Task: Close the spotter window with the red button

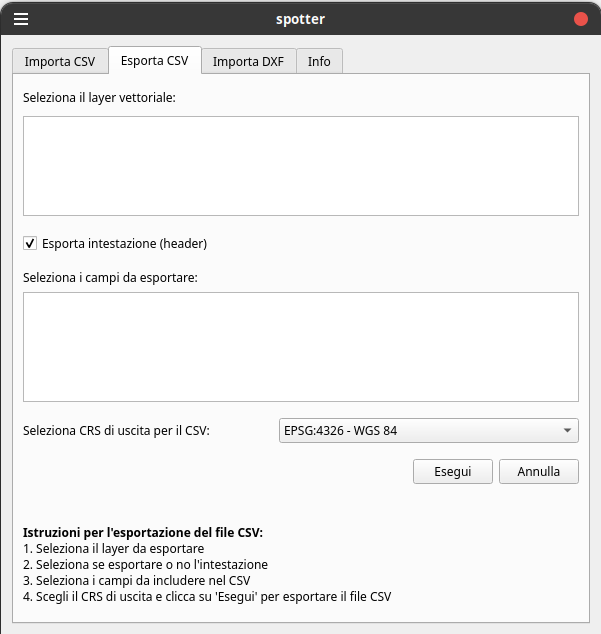Action: (580, 19)
